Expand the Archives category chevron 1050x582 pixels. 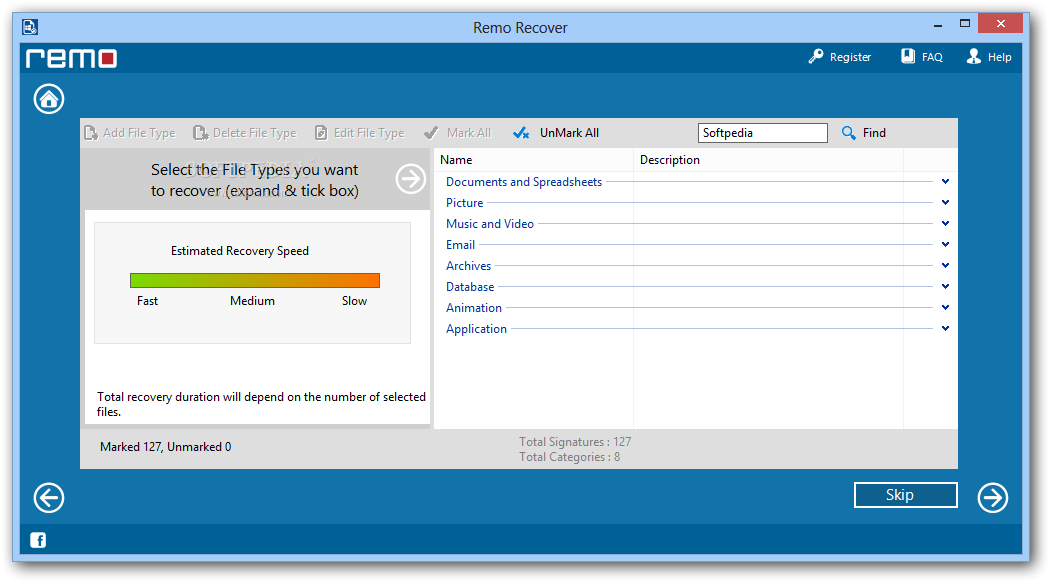tap(945, 265)
